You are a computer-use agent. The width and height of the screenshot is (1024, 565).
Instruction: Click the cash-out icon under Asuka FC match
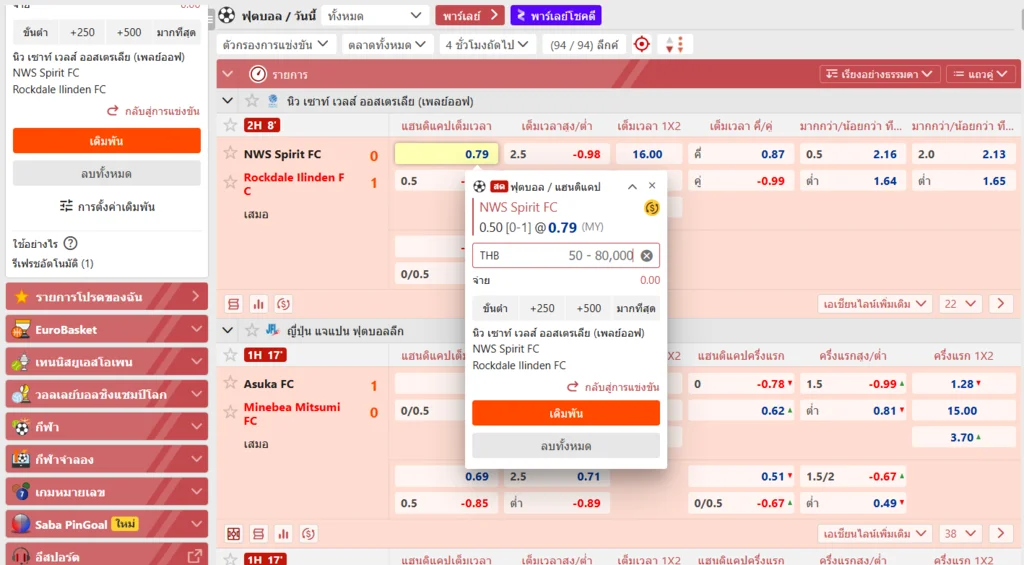[308, 534]
